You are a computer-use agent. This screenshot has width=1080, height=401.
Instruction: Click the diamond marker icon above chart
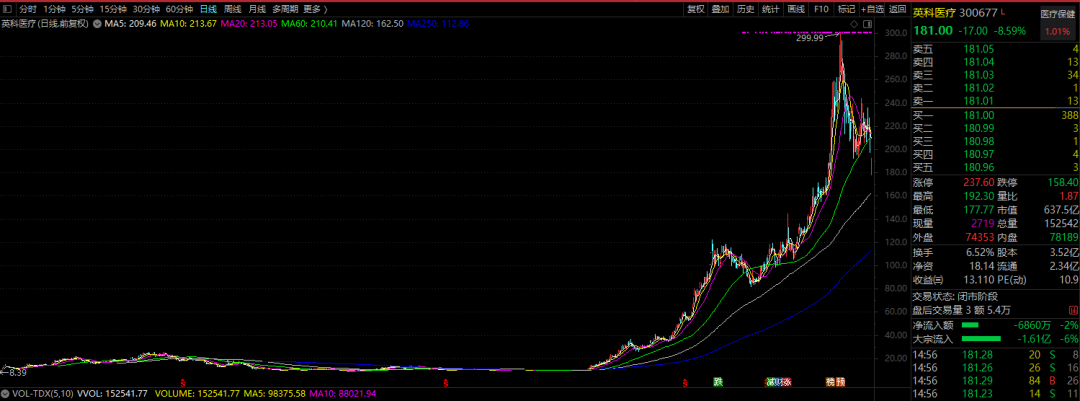(855, 24)
